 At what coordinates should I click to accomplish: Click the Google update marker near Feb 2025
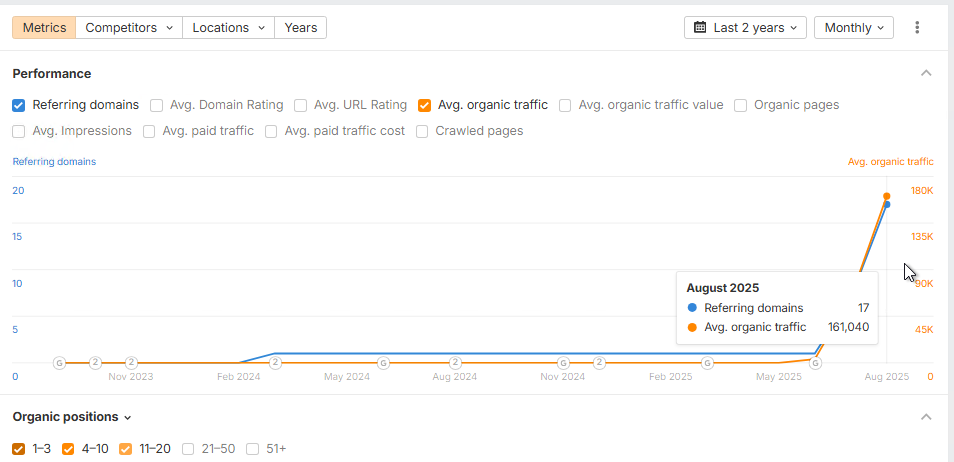click(707, 363)
